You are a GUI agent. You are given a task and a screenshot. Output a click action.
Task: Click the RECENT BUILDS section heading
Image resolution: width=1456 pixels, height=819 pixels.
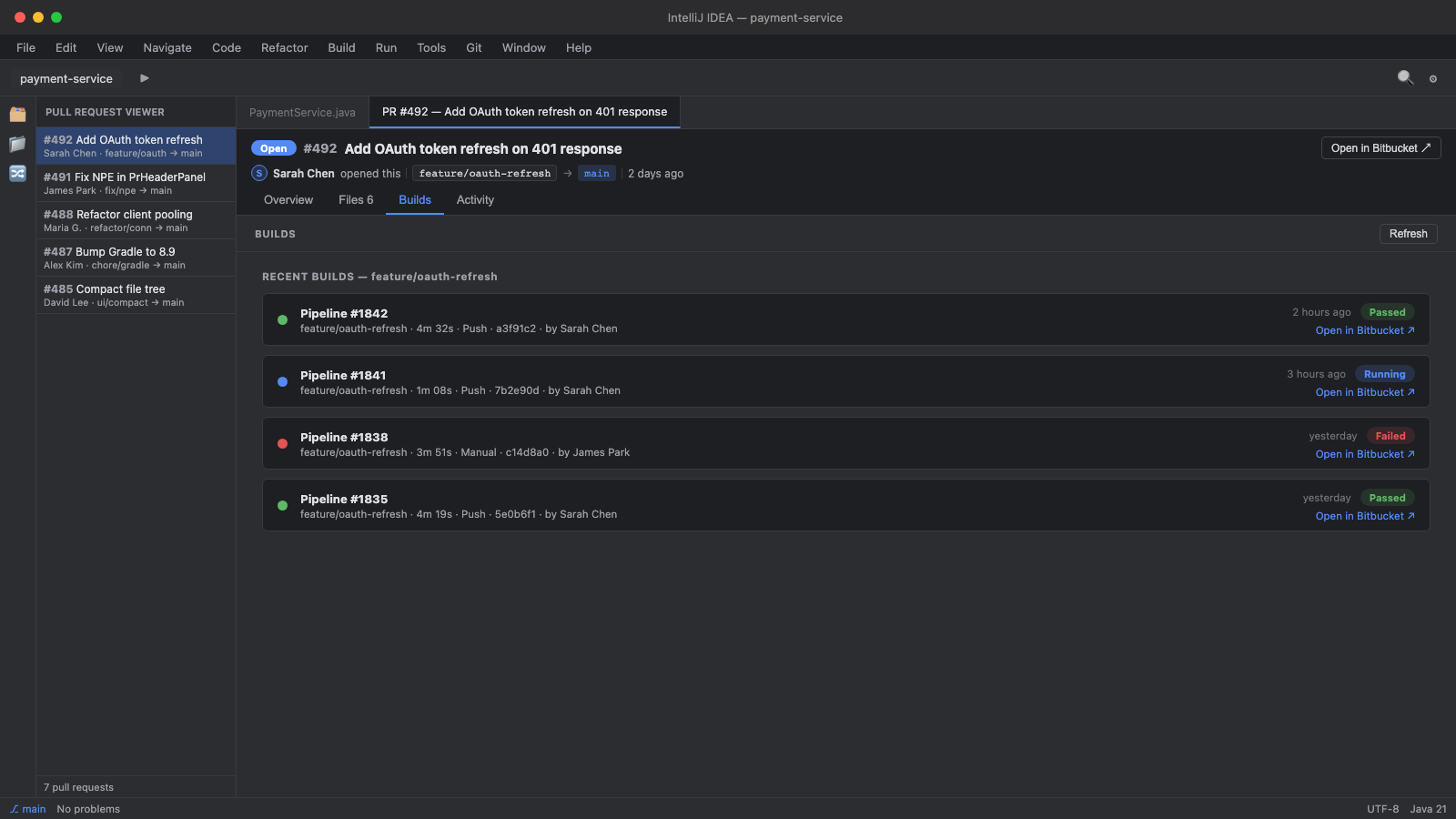point(379,277)
